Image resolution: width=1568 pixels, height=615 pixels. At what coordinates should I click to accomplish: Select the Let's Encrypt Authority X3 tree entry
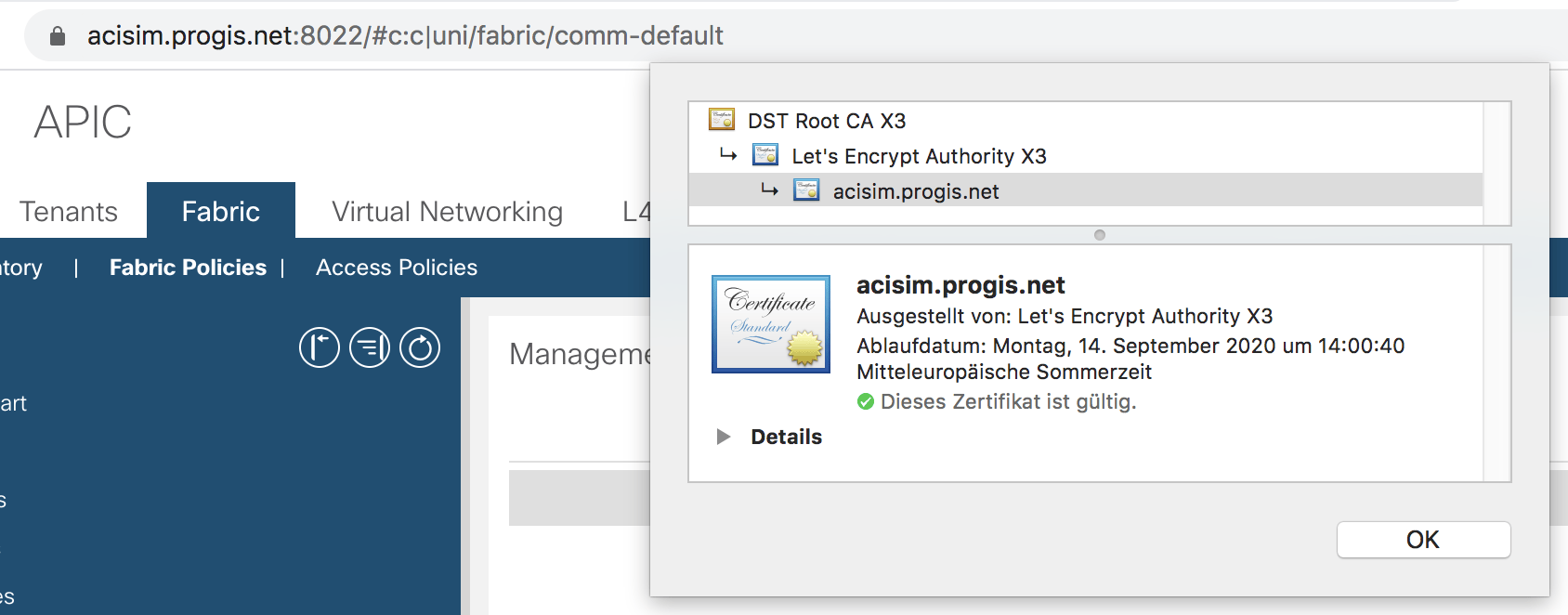pos(919,156)
